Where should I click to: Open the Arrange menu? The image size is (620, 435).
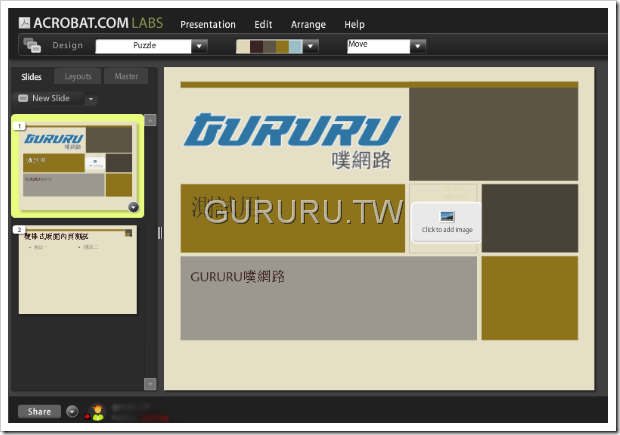[x=308, y=25]
